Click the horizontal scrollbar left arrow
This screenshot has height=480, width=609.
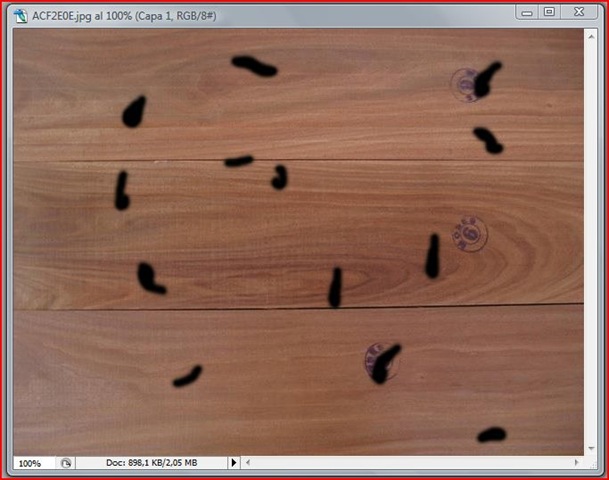(x=248, y=463)
